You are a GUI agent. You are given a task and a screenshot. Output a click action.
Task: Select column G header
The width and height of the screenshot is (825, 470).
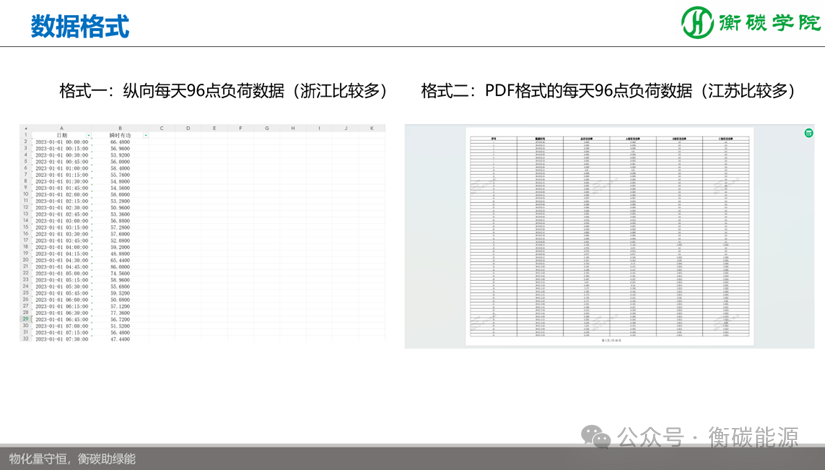267,128
